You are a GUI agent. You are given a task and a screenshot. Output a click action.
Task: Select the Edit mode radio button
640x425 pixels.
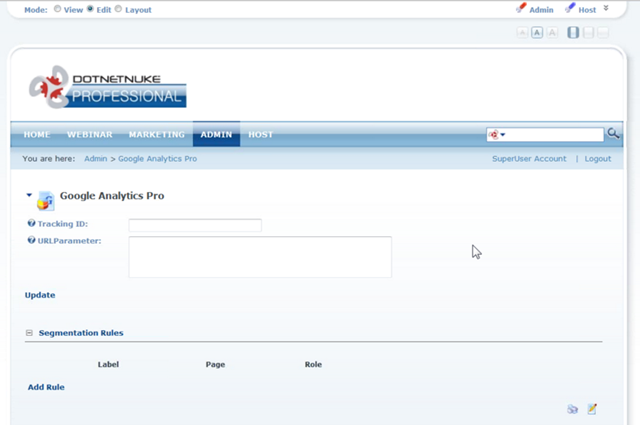click(90, 9)
